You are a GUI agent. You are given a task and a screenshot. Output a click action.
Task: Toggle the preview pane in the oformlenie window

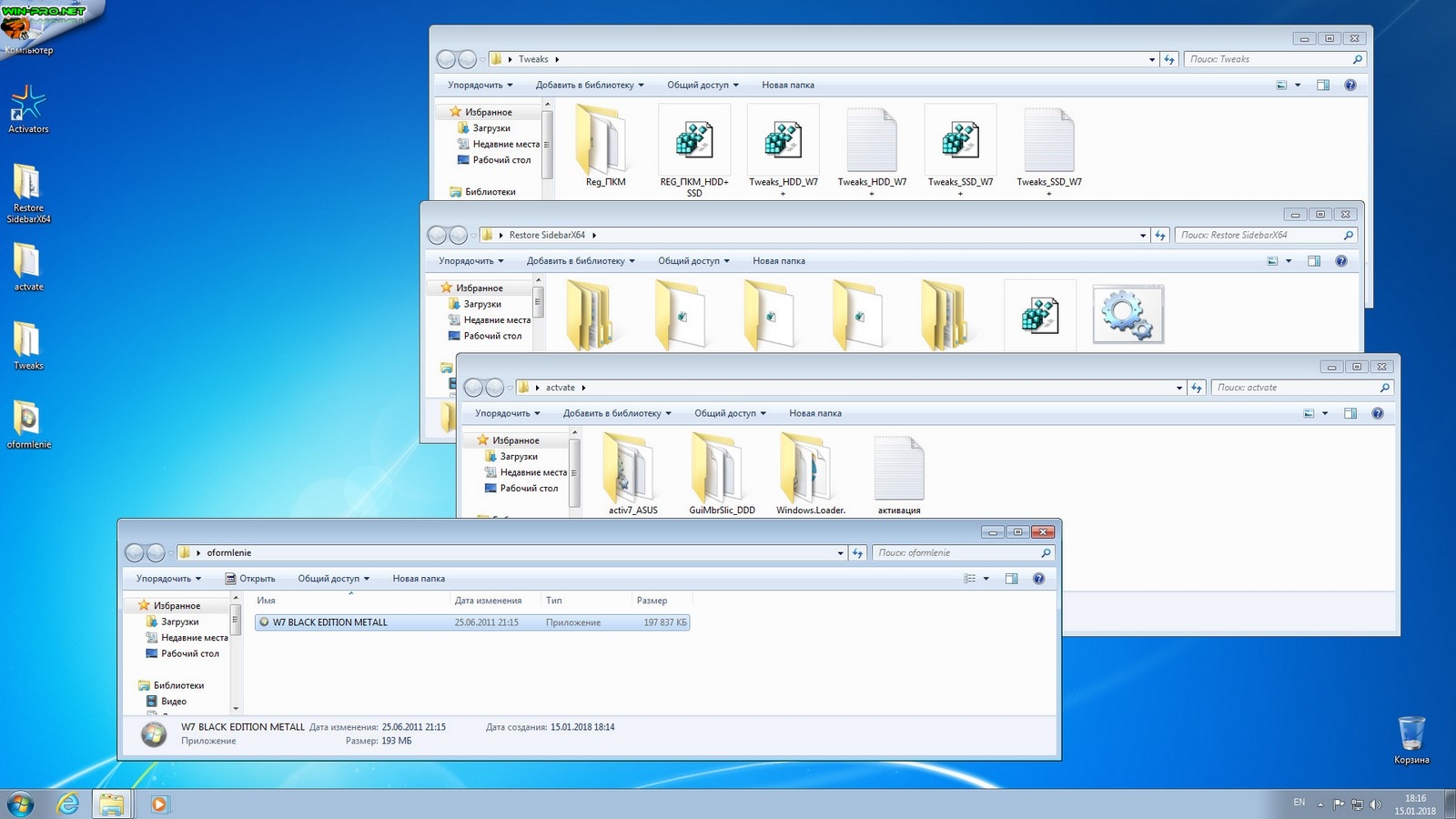(1011, 579)
